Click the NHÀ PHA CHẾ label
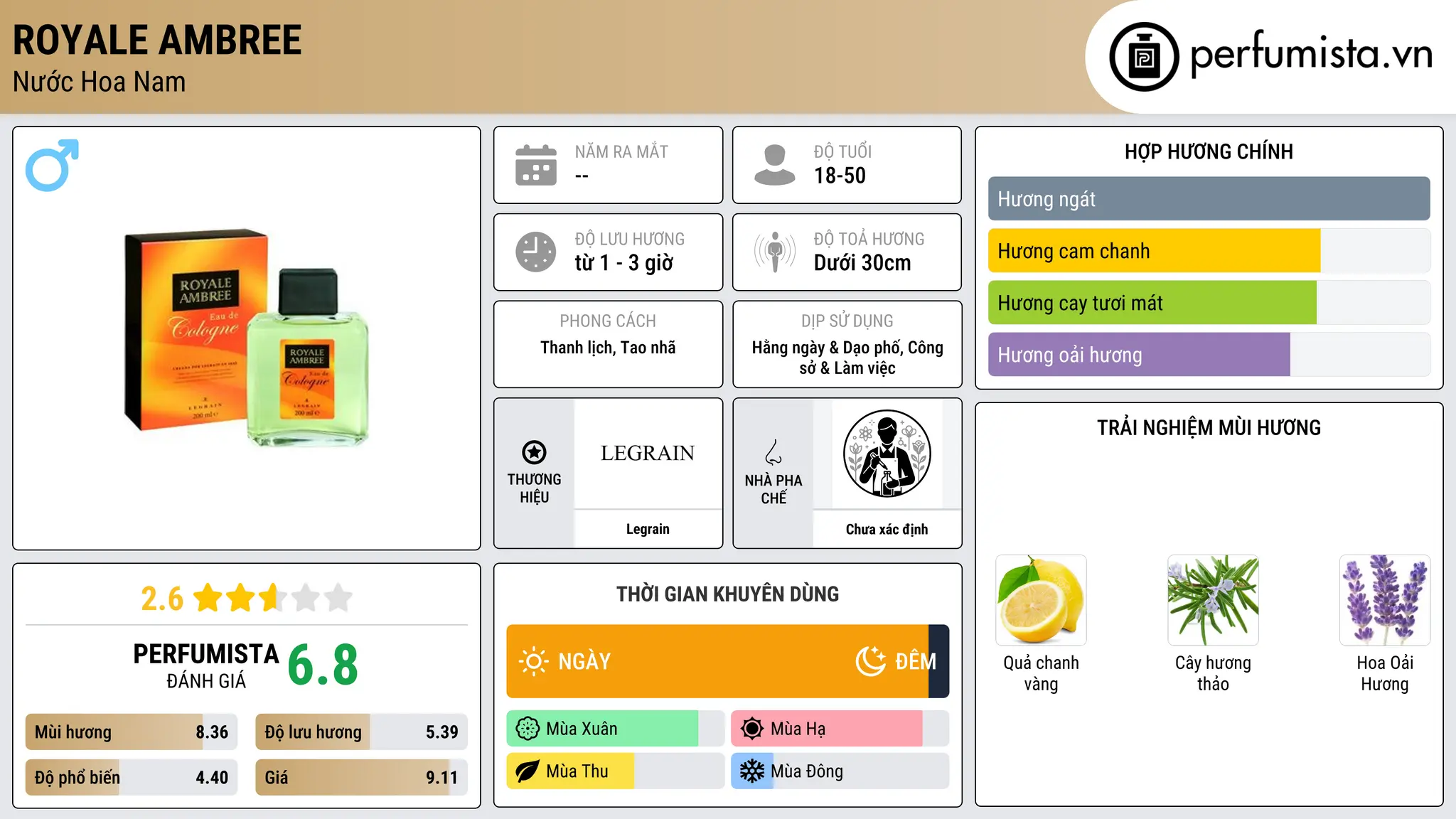 pos(773,489)
